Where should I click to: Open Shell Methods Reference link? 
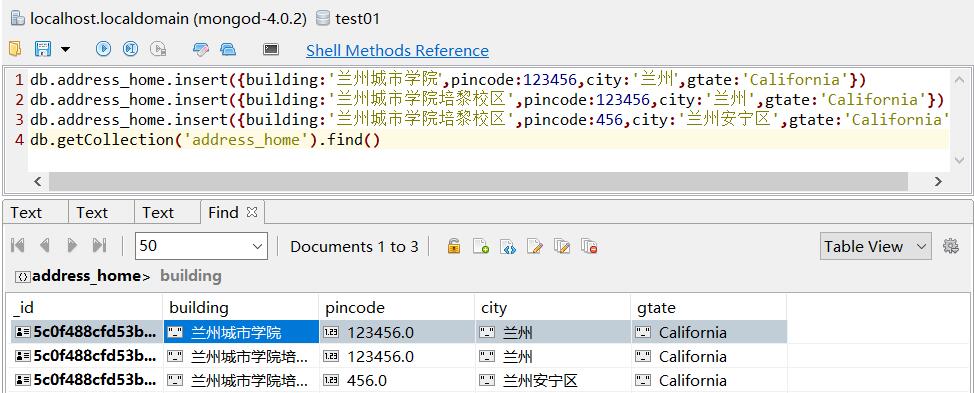point(397,50)
